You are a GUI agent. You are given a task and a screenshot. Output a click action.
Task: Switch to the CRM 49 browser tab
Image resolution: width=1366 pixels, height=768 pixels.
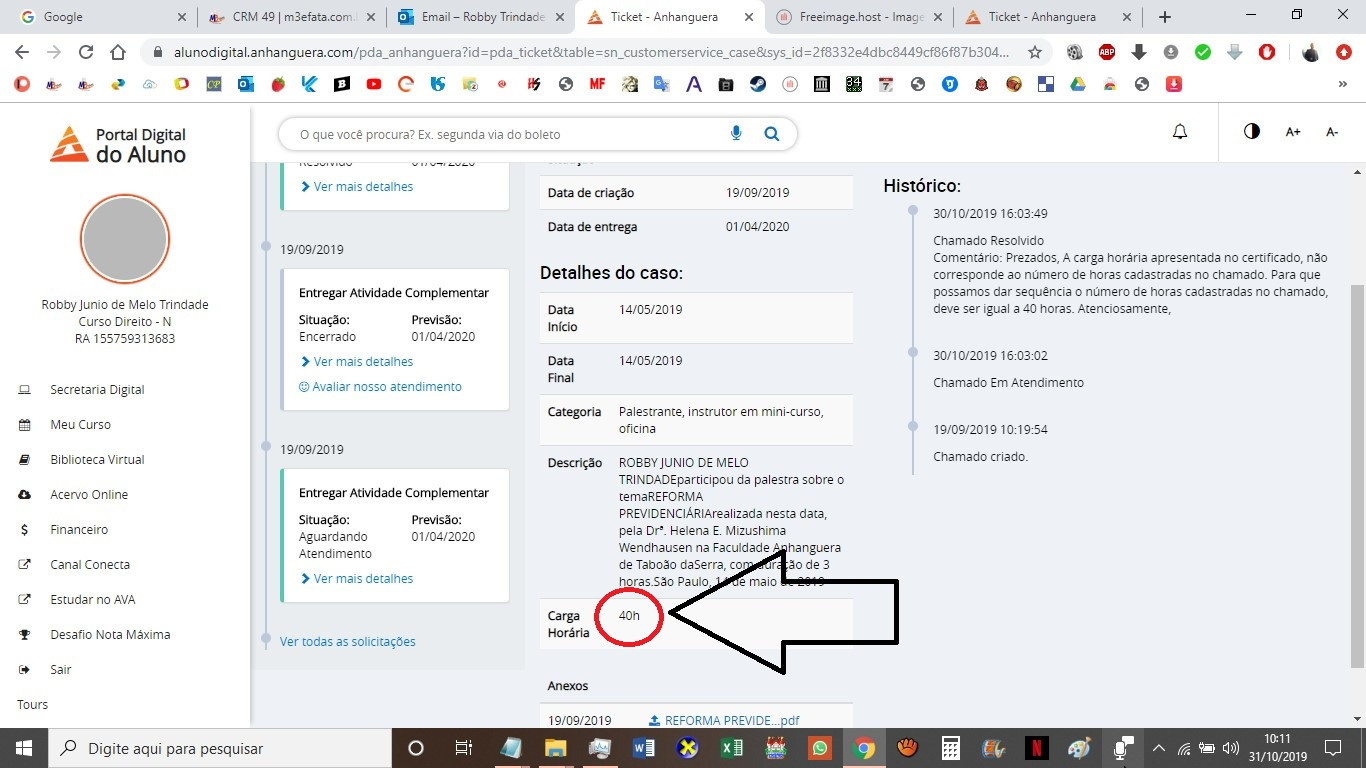[x=290, y=17]
